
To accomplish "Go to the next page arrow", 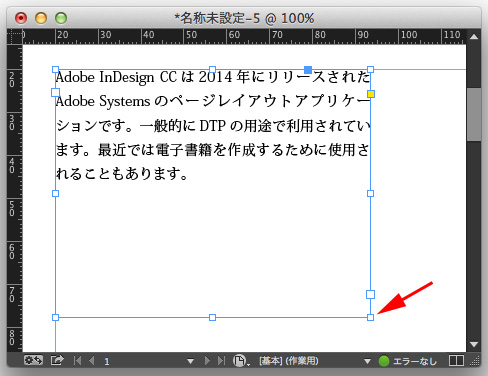I will [x=207, y=361].
